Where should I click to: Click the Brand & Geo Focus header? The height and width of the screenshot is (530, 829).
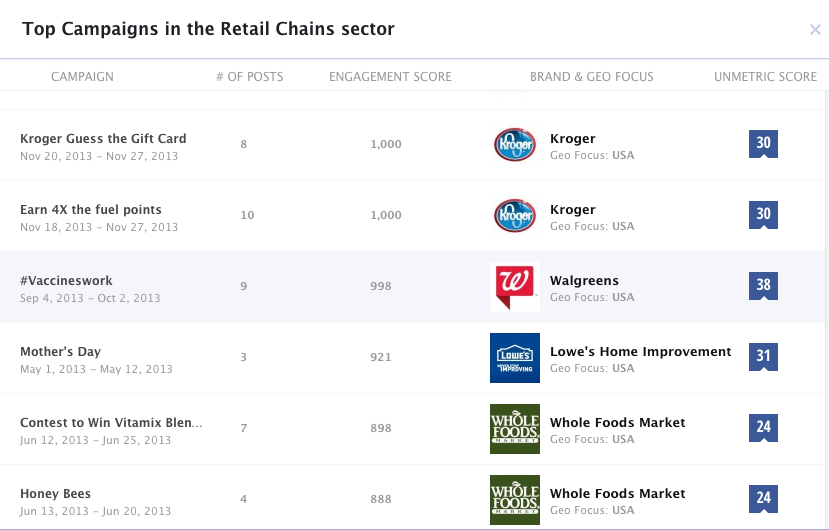[x=592, y=77]
